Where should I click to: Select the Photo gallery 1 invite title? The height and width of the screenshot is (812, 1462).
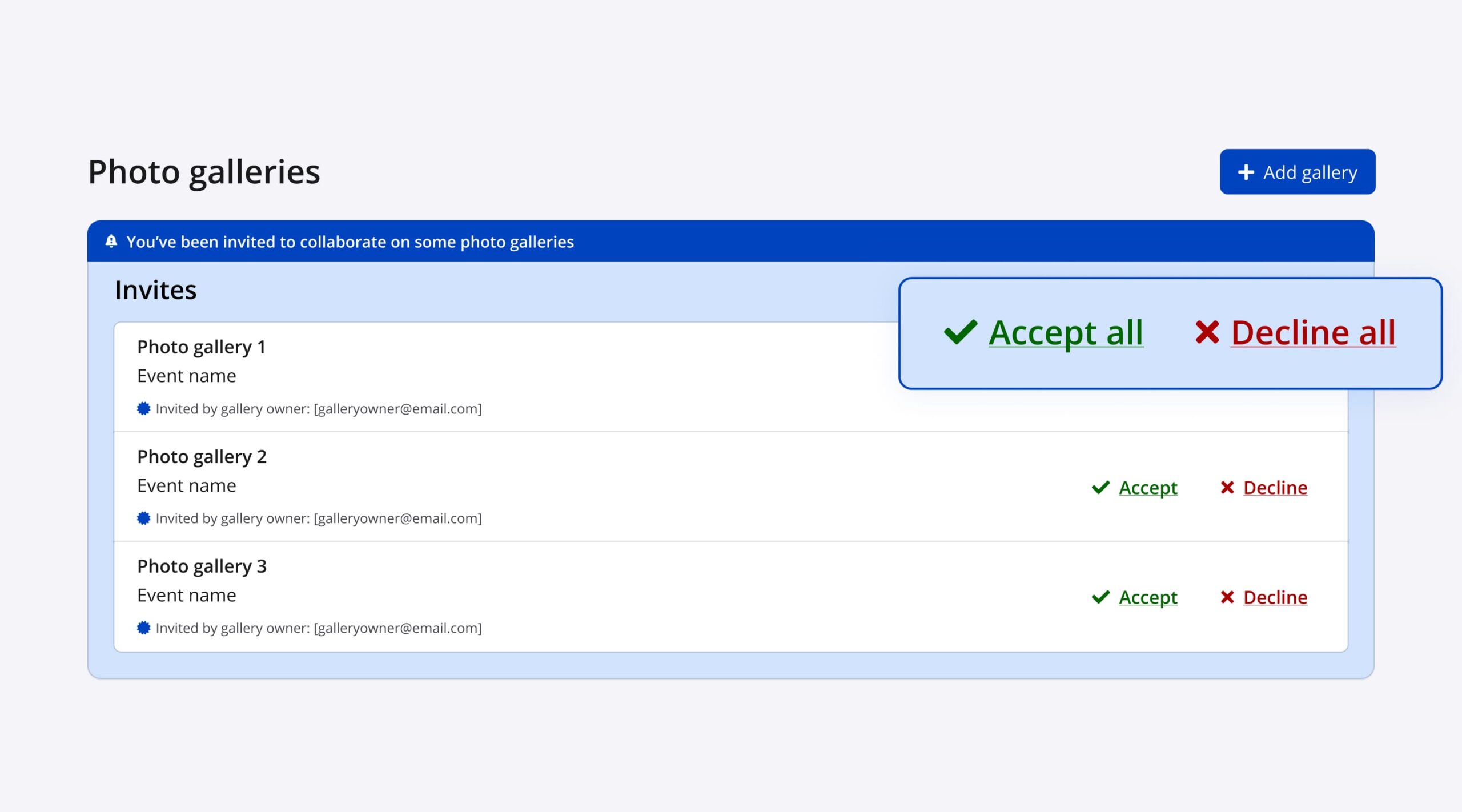202,347
